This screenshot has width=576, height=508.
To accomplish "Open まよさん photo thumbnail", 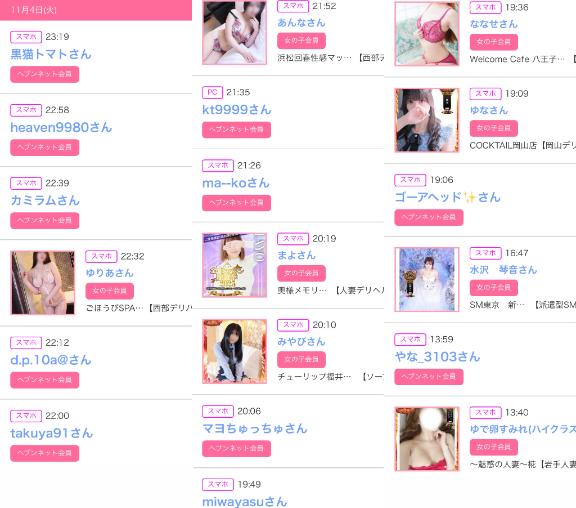I will tap(234, 265).
